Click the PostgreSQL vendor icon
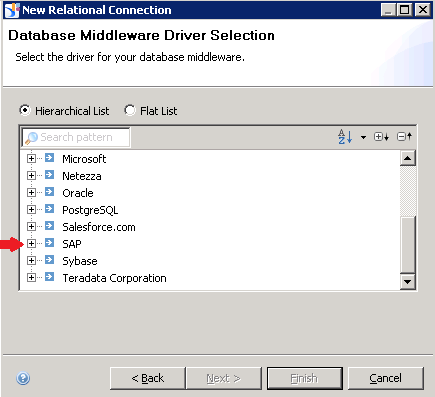Screen dimensions: 435x397 (x=49, y=209)
